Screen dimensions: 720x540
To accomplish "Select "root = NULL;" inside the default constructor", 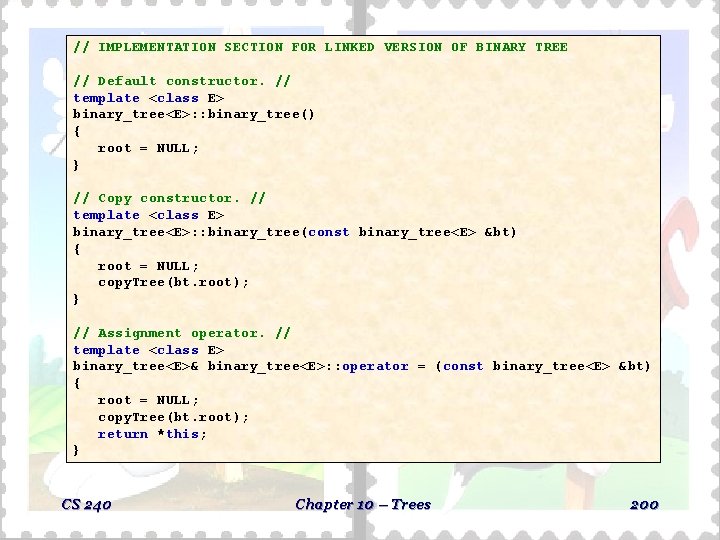I will click(148, 148).
